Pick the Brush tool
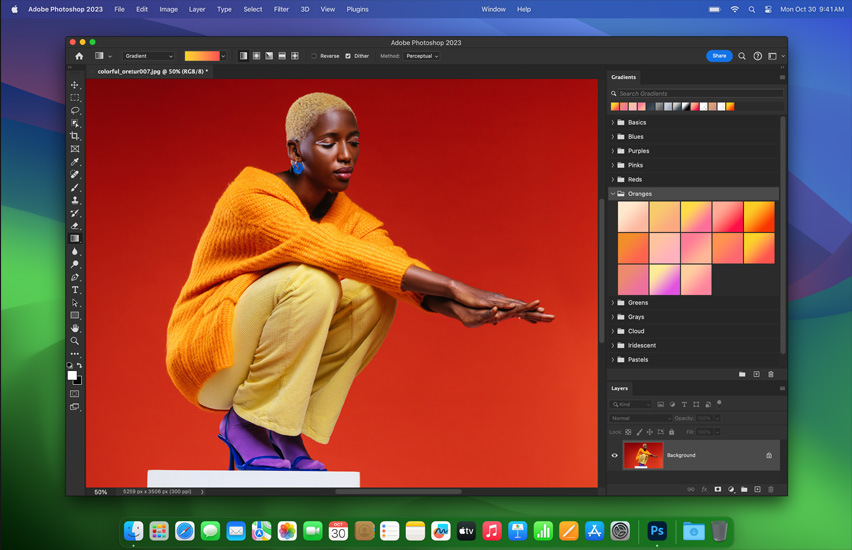Image resolution: width=852 pixels, height=550 pixels. point(75,187)
